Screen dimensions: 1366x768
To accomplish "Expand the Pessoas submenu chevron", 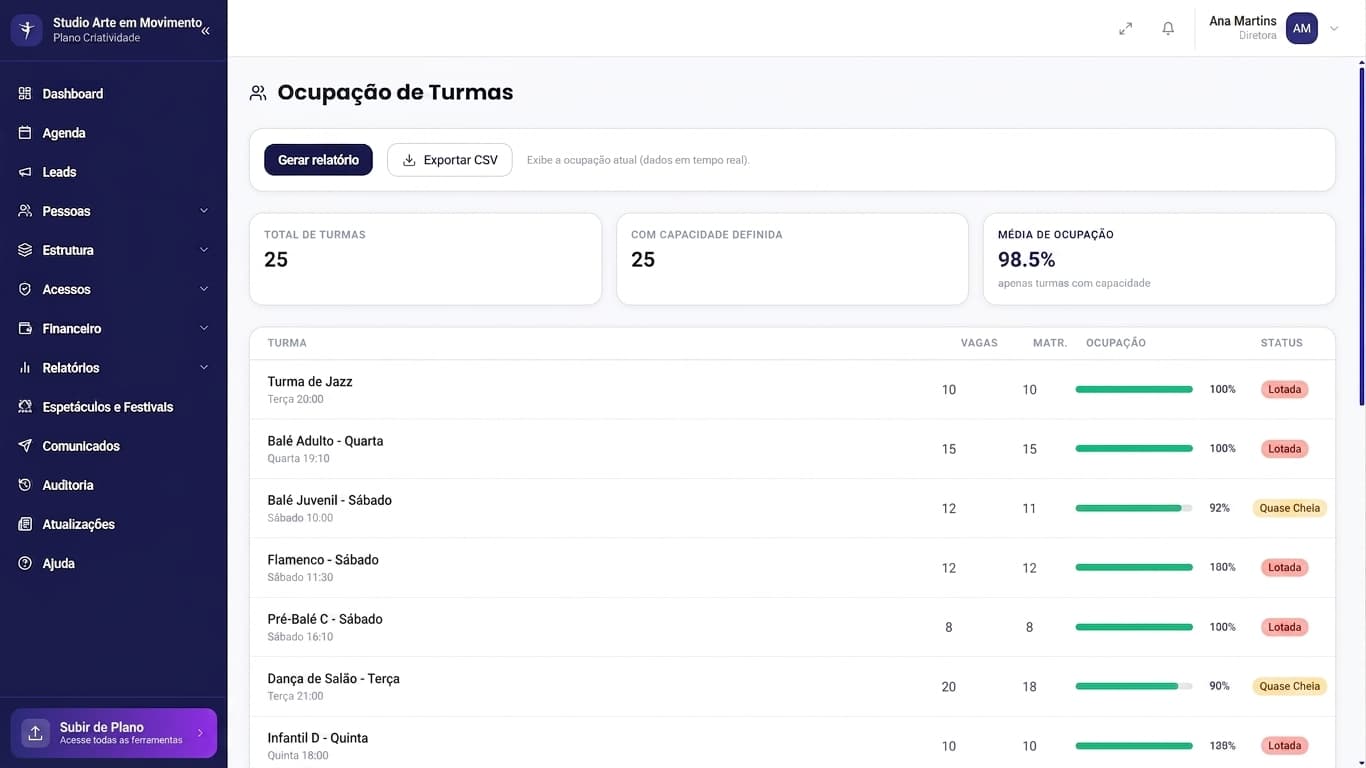I will click(x=204, y=211).
